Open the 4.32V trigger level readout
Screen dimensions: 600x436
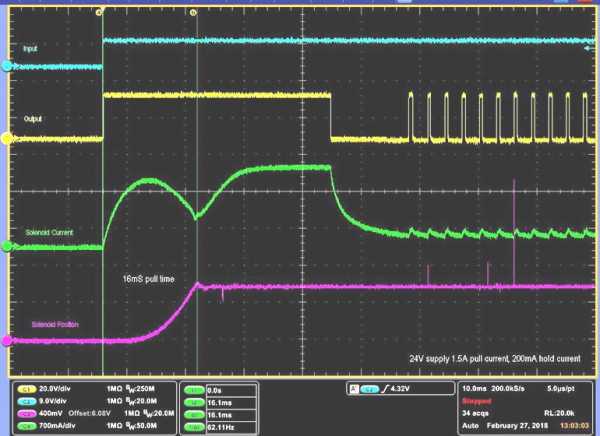tap(400, 389)
